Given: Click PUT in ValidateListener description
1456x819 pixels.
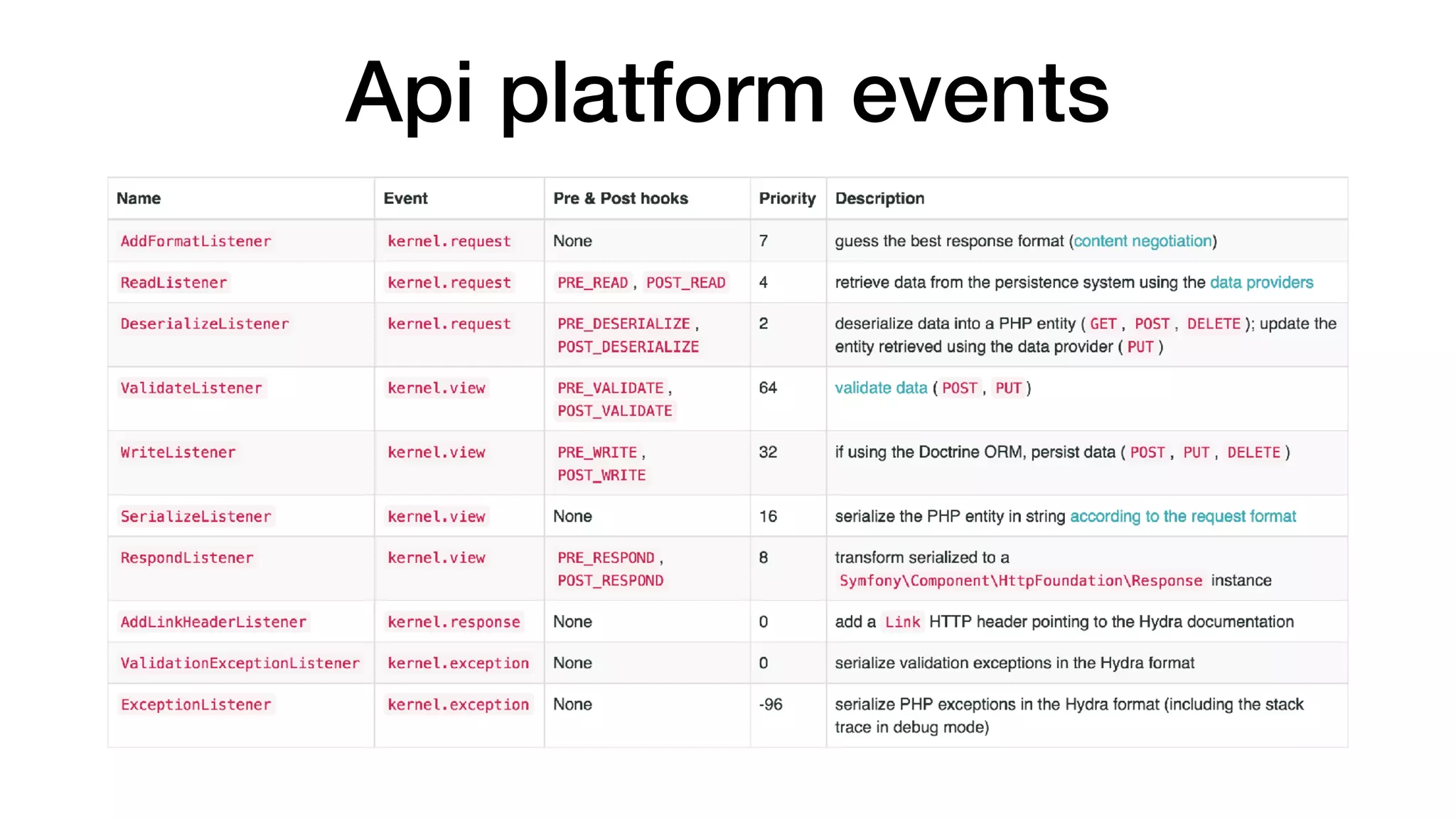Looking at the screenshot, I should pyautogui.click(x=1008, y=387).
